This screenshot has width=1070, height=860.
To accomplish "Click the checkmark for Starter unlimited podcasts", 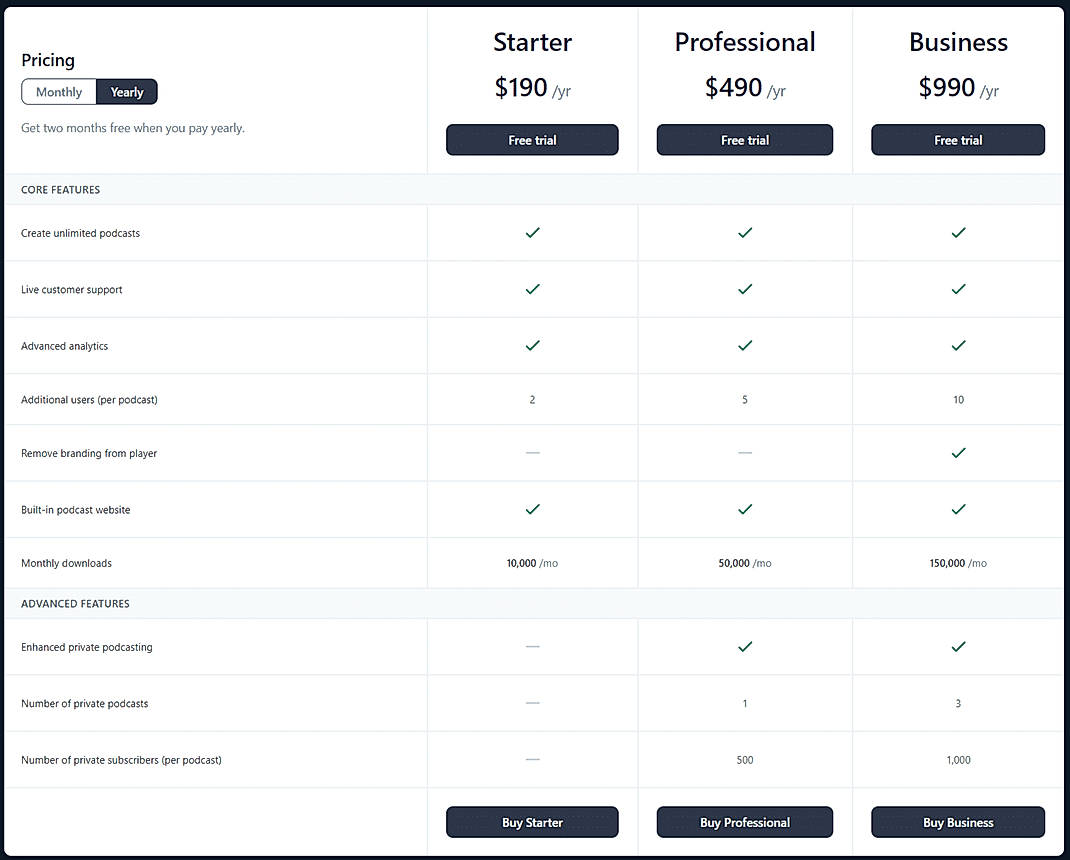I will tap(532, 233).
